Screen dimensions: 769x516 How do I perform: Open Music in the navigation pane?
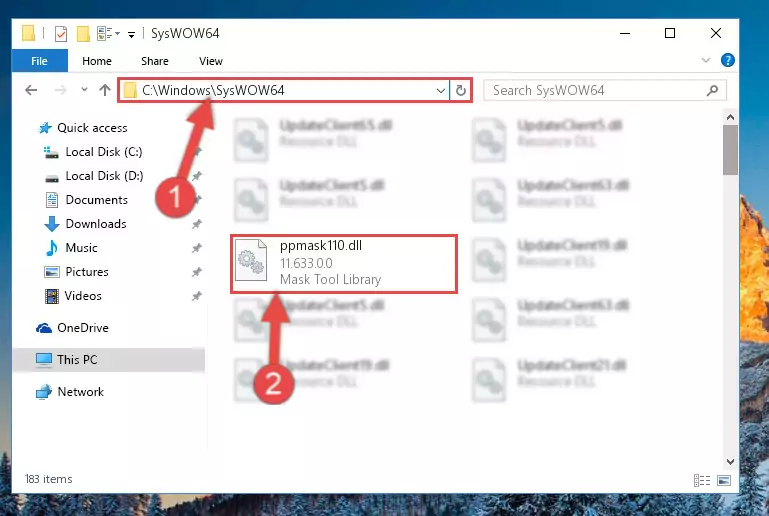tap(81, 248)
